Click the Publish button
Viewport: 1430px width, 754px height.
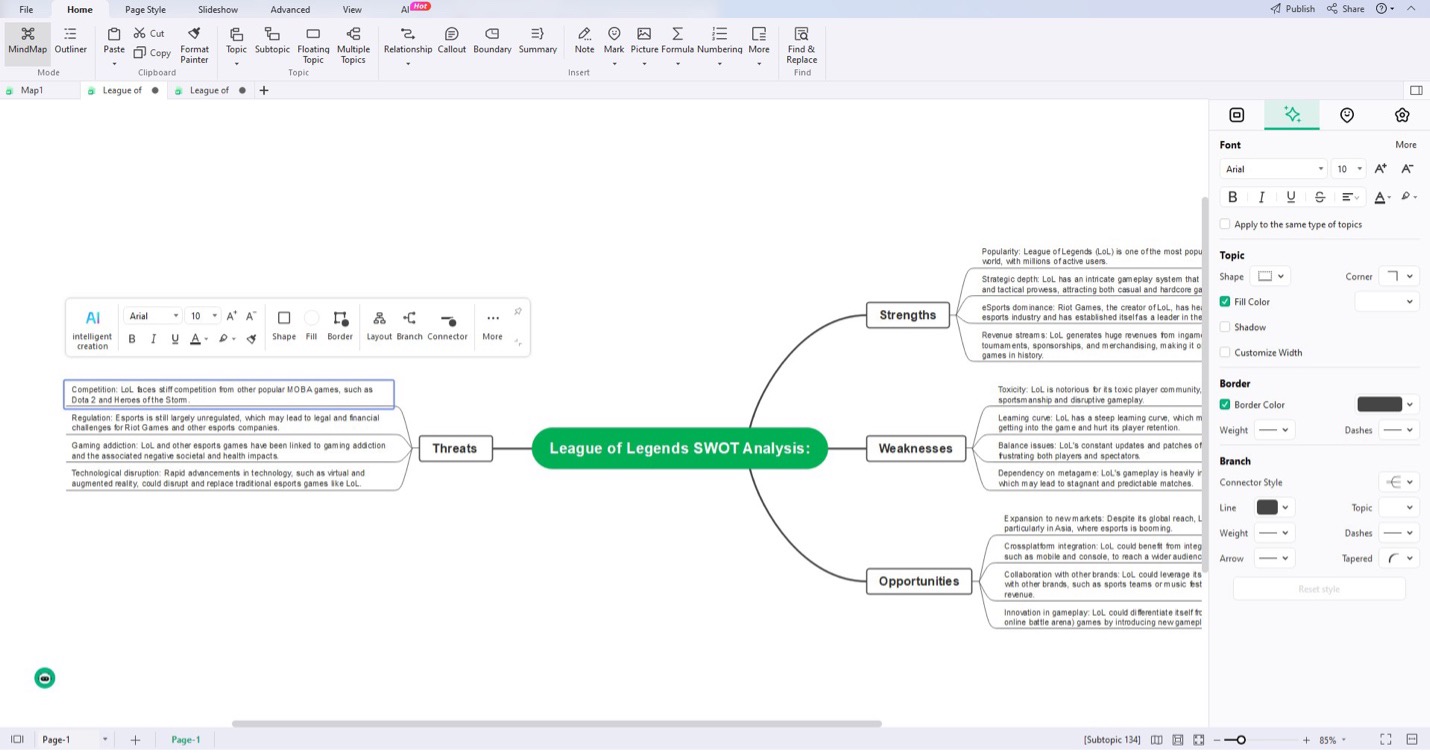[x=1292, y=9]
